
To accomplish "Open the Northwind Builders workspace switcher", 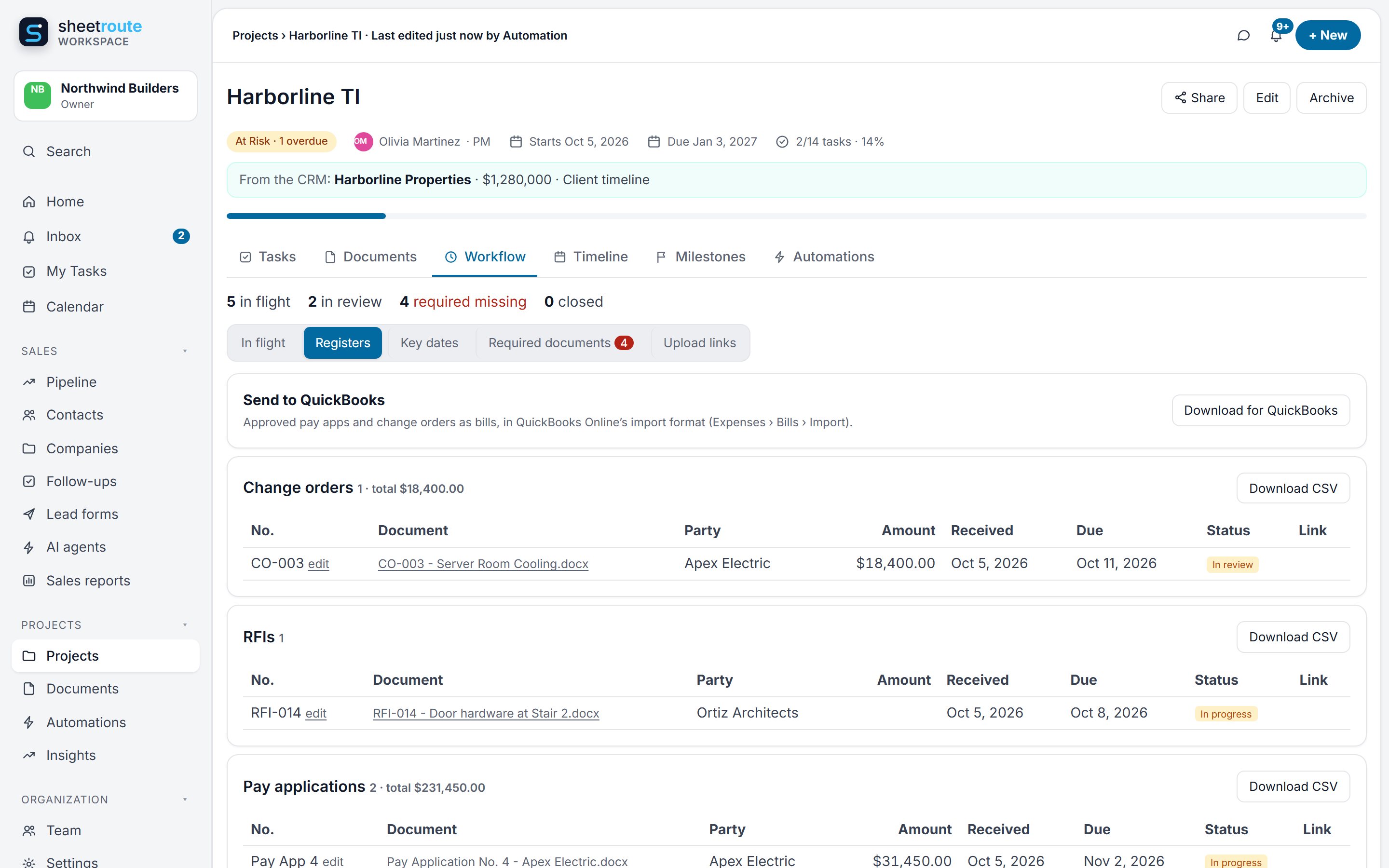I will pyautogui.click(x=106, y=96).
